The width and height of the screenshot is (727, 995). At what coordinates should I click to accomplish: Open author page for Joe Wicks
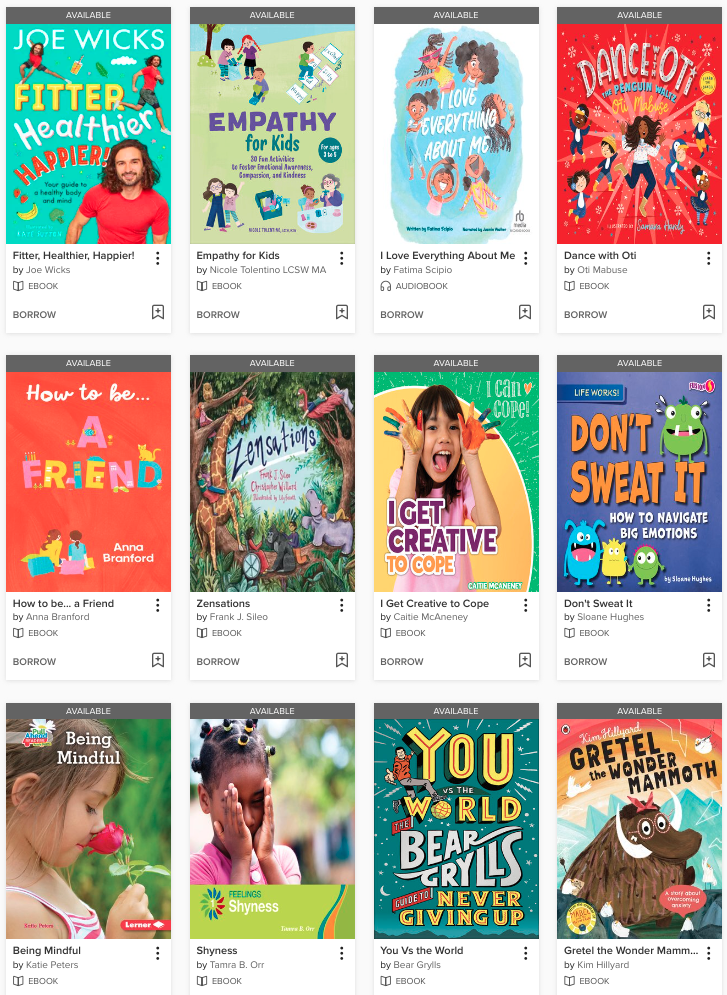[48, 270]
